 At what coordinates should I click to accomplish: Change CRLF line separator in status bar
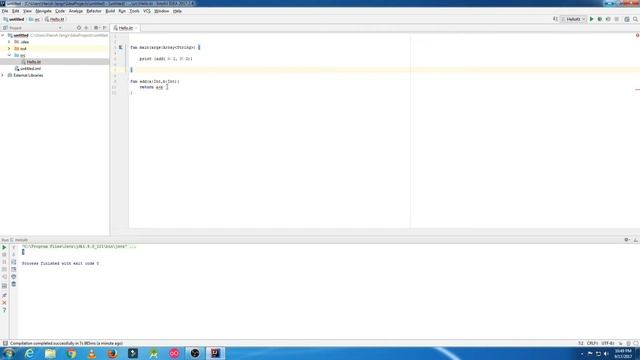tap(592, 344)
